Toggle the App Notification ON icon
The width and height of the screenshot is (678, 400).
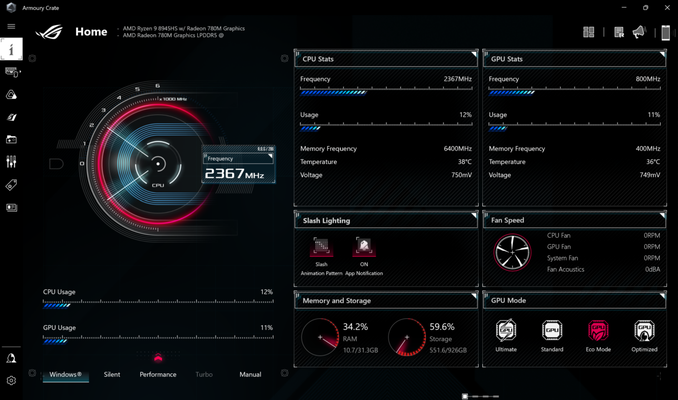click(364, 246)
